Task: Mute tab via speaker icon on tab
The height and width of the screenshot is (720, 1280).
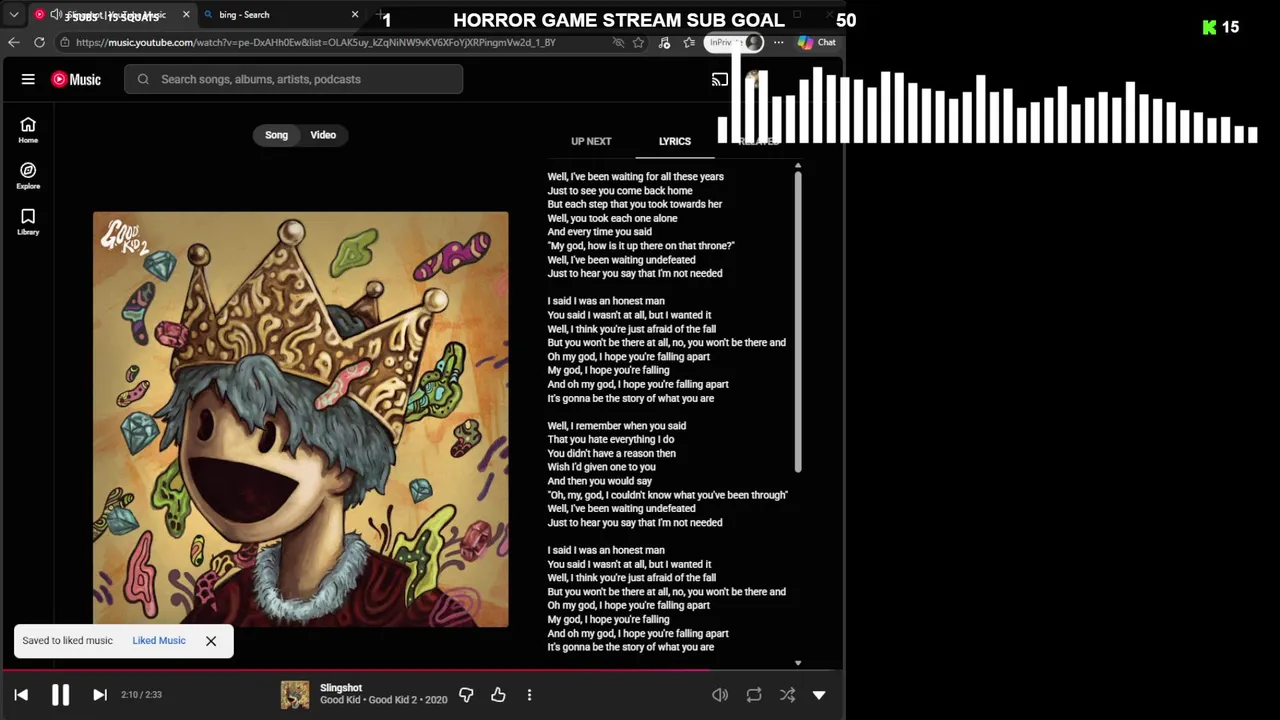Action: [56, 15]
